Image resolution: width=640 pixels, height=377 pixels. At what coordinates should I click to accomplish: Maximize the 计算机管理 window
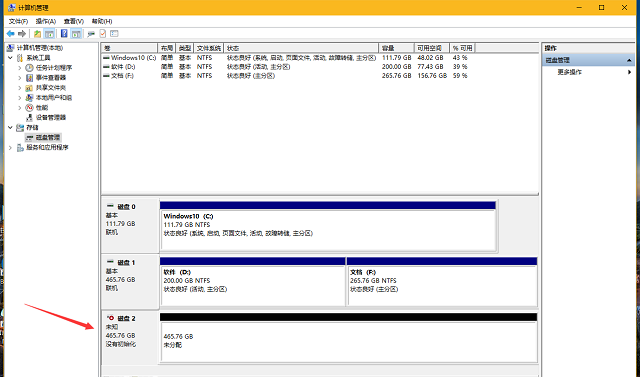[x=602, y=8]
